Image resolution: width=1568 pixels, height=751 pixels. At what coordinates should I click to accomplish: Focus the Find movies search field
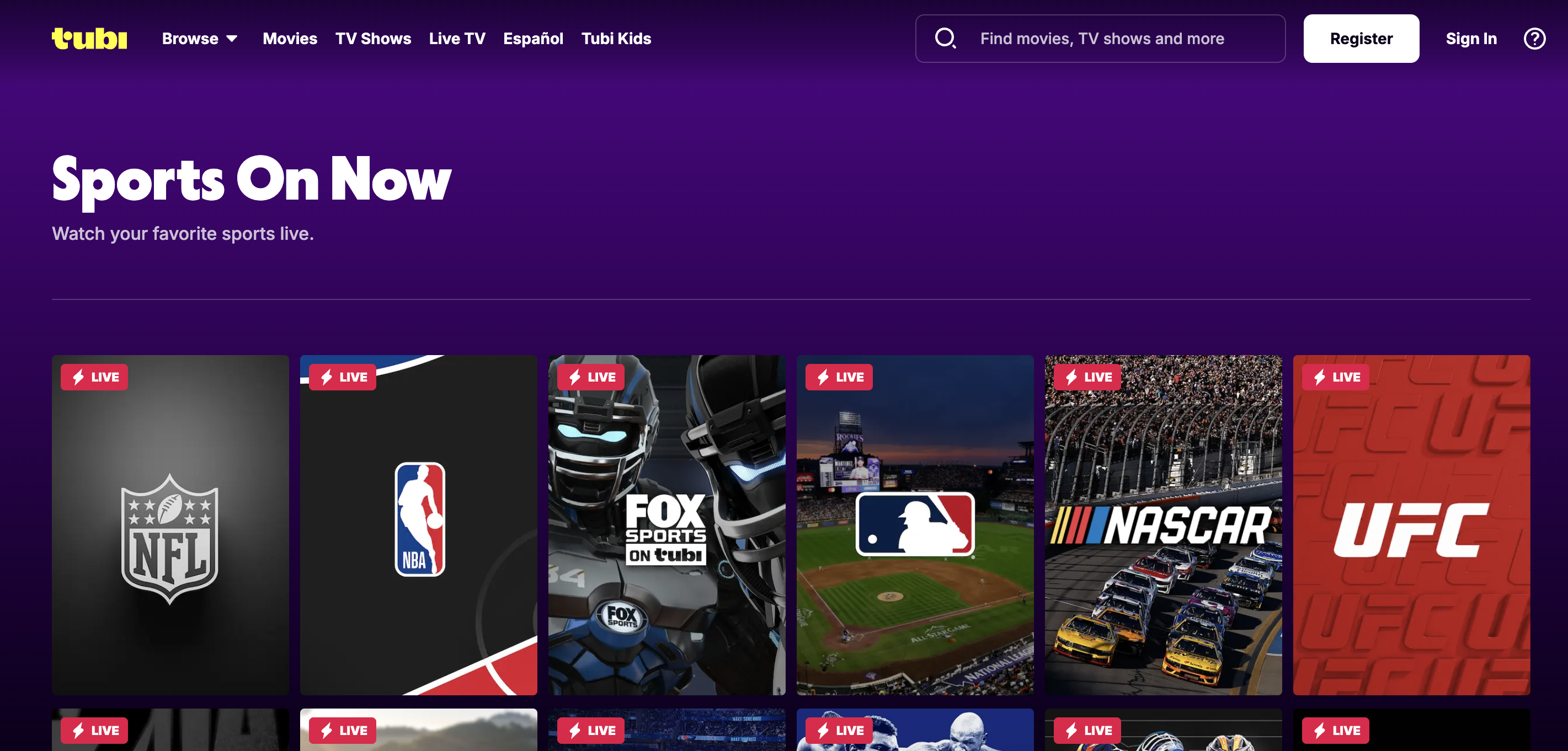pyautogui.click(x=1101, y=38)
